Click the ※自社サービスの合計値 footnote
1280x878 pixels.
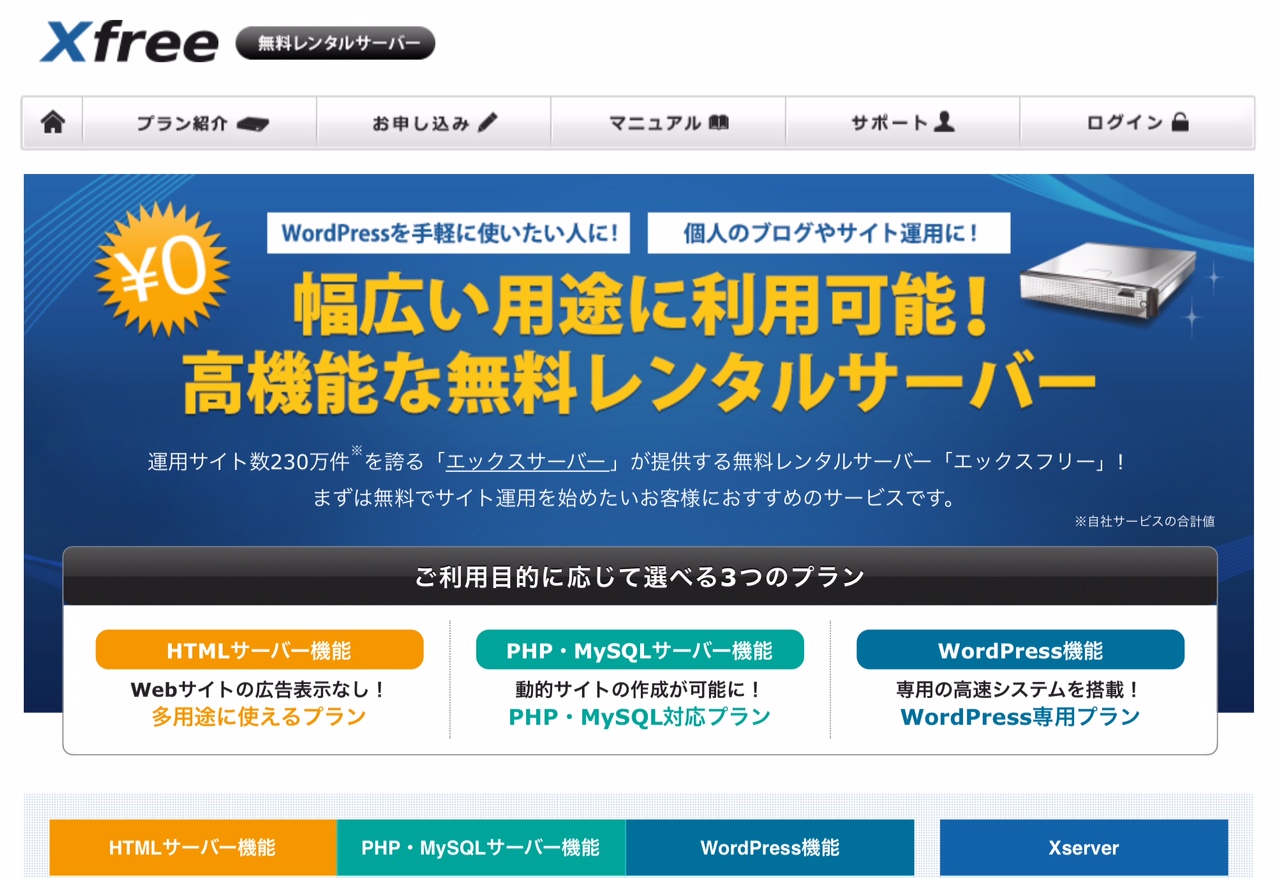point(1145,521)
